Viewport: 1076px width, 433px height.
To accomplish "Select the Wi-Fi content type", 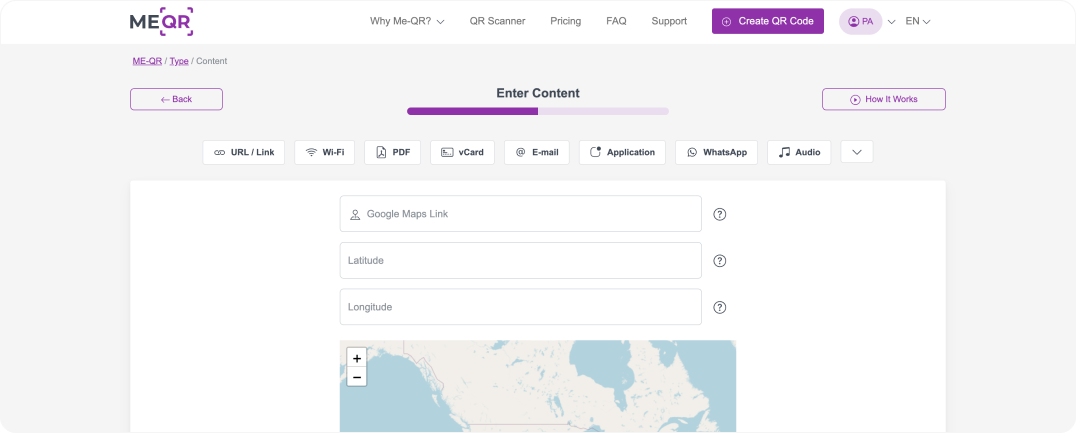I will (x=324, y=152).
